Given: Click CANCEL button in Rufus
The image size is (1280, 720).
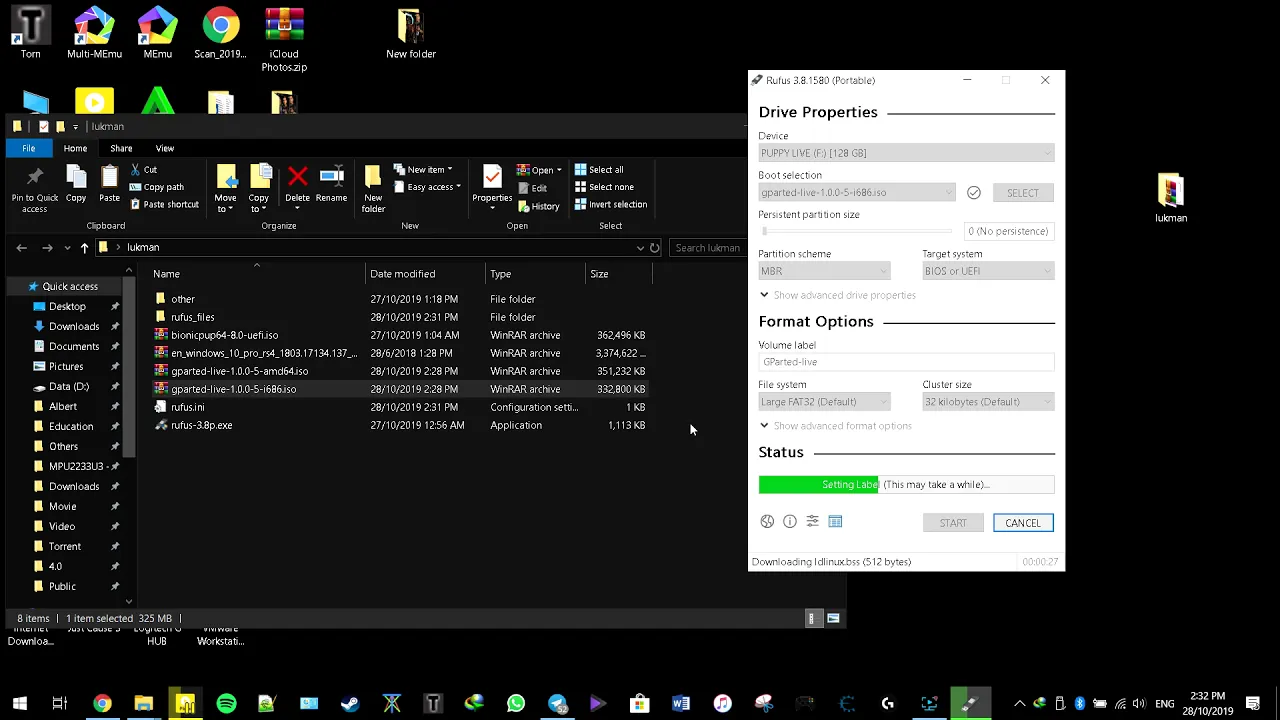Looking at the screenshot, I should pos(1023,523).
